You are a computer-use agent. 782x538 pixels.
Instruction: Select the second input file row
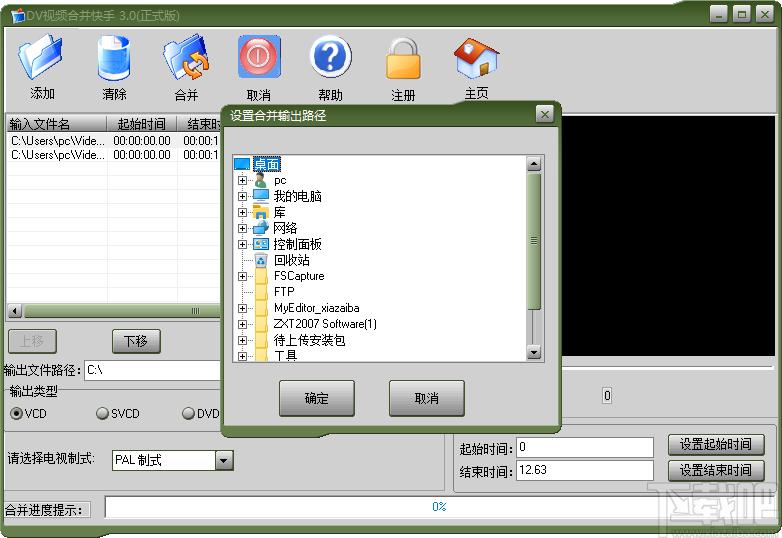114,155
